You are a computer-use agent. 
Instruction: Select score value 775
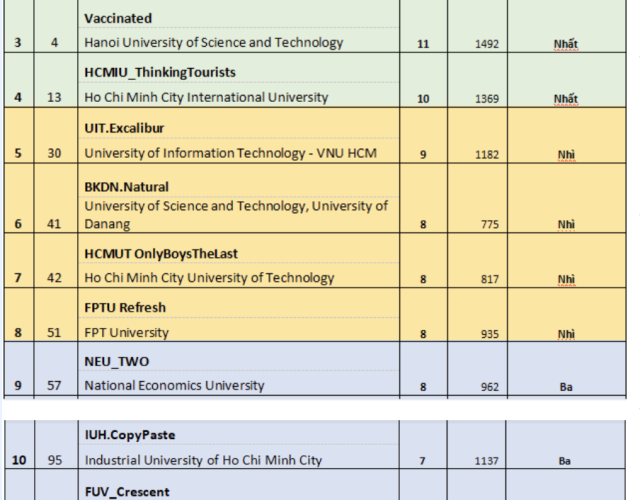[x=489, y=224]
